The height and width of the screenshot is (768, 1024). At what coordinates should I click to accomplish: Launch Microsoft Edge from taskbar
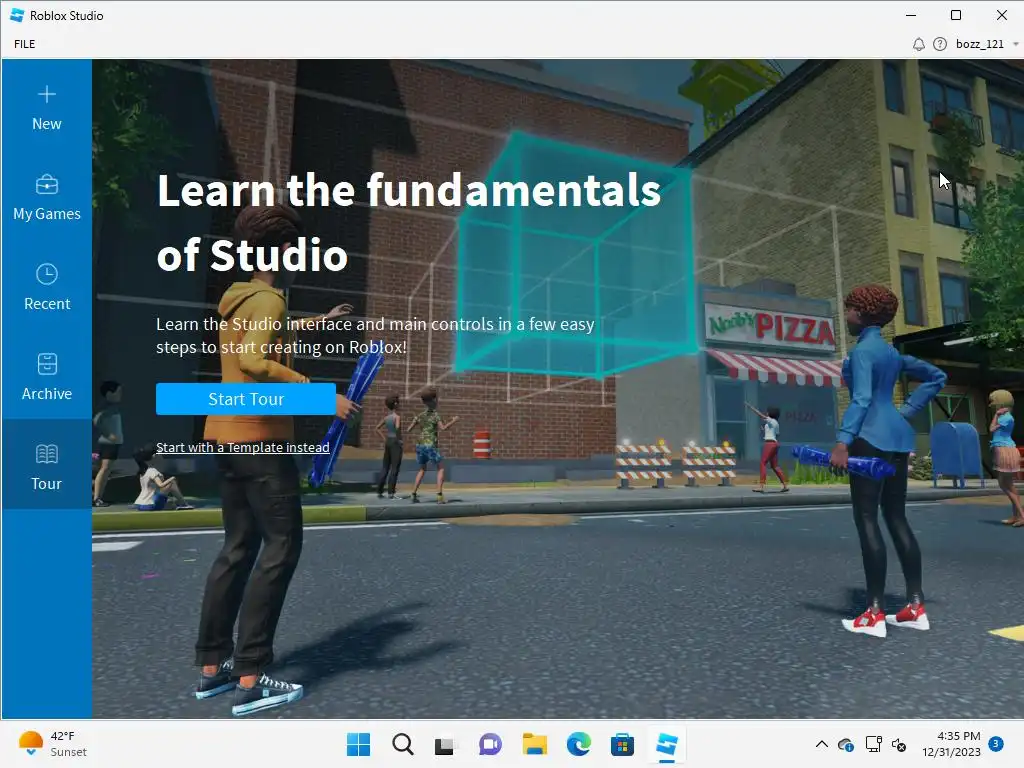tap(579, 744)
